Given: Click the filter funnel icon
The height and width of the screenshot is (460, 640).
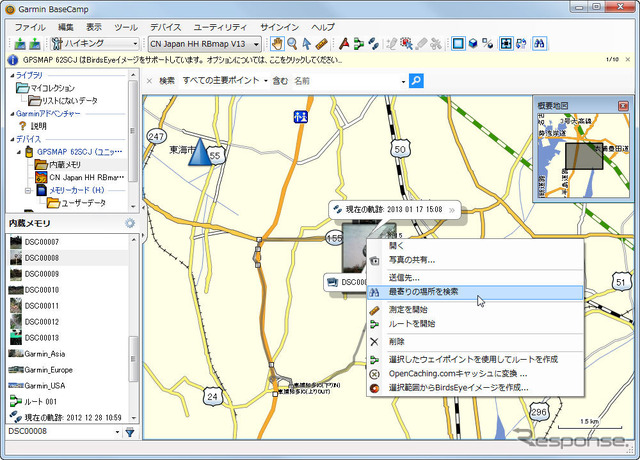Looking at the screenshot, I should click(x=130, y=432).
